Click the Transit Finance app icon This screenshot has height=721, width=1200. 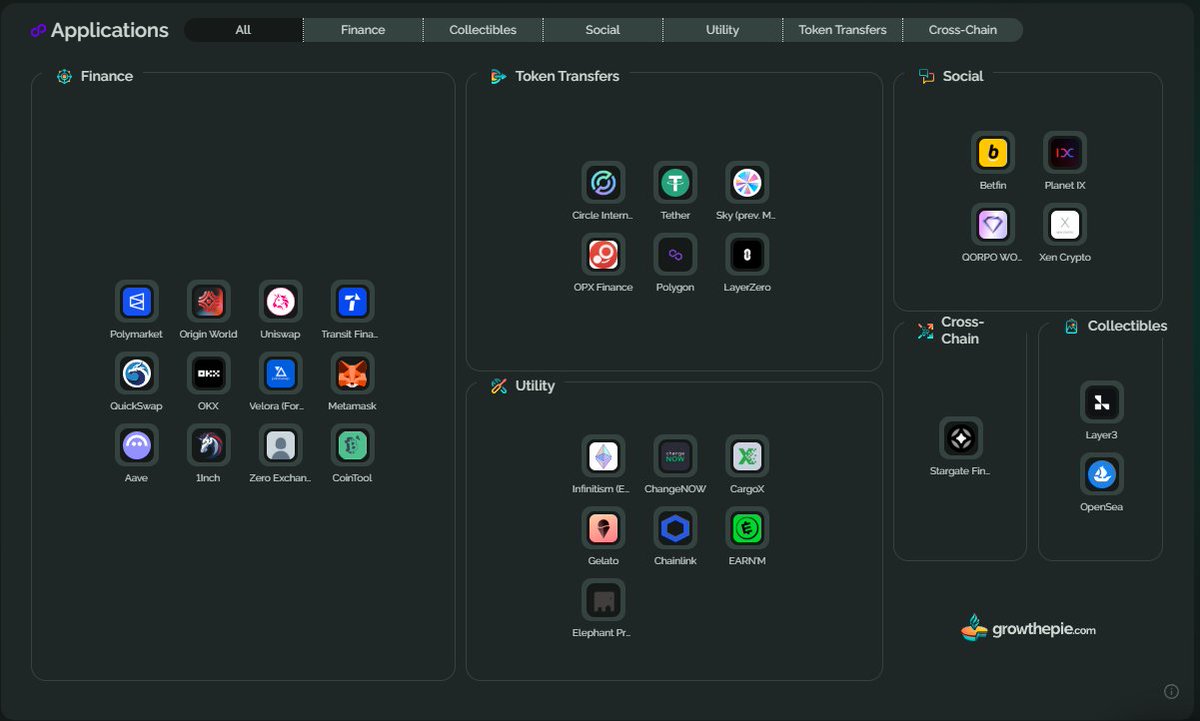(353, 301)
